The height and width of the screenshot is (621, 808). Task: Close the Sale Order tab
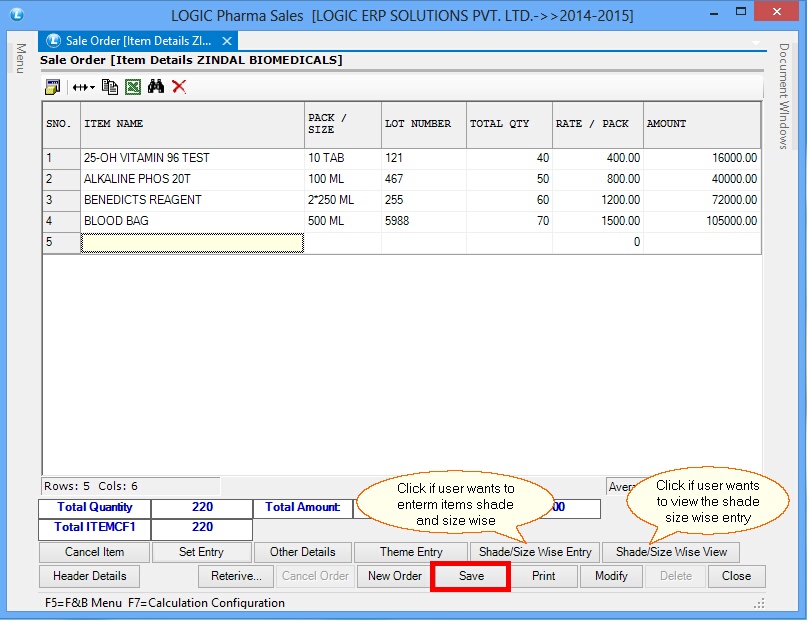point(227,41)
